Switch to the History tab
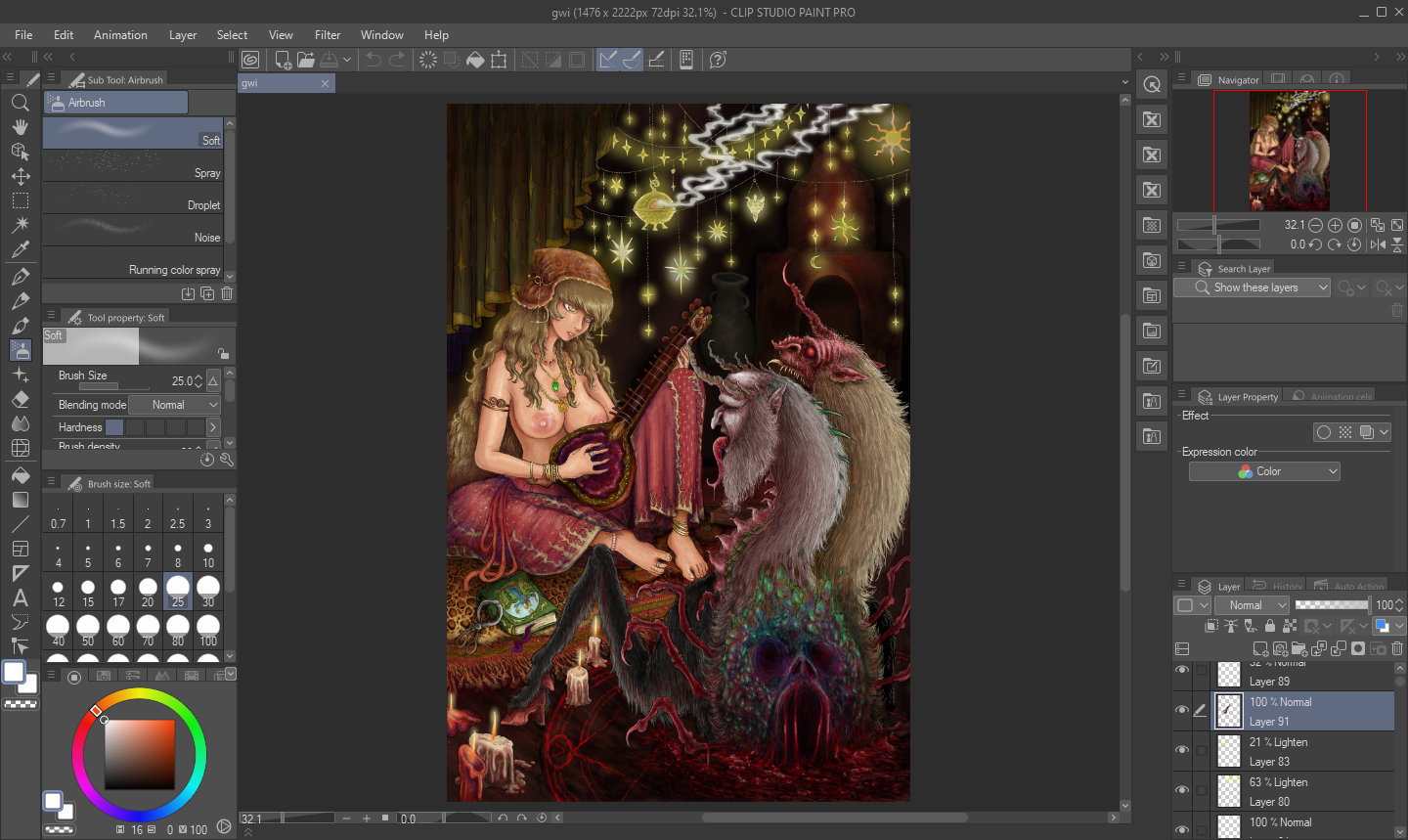The height and width of the screenshot is (840, 1408). click(1280, 587)
